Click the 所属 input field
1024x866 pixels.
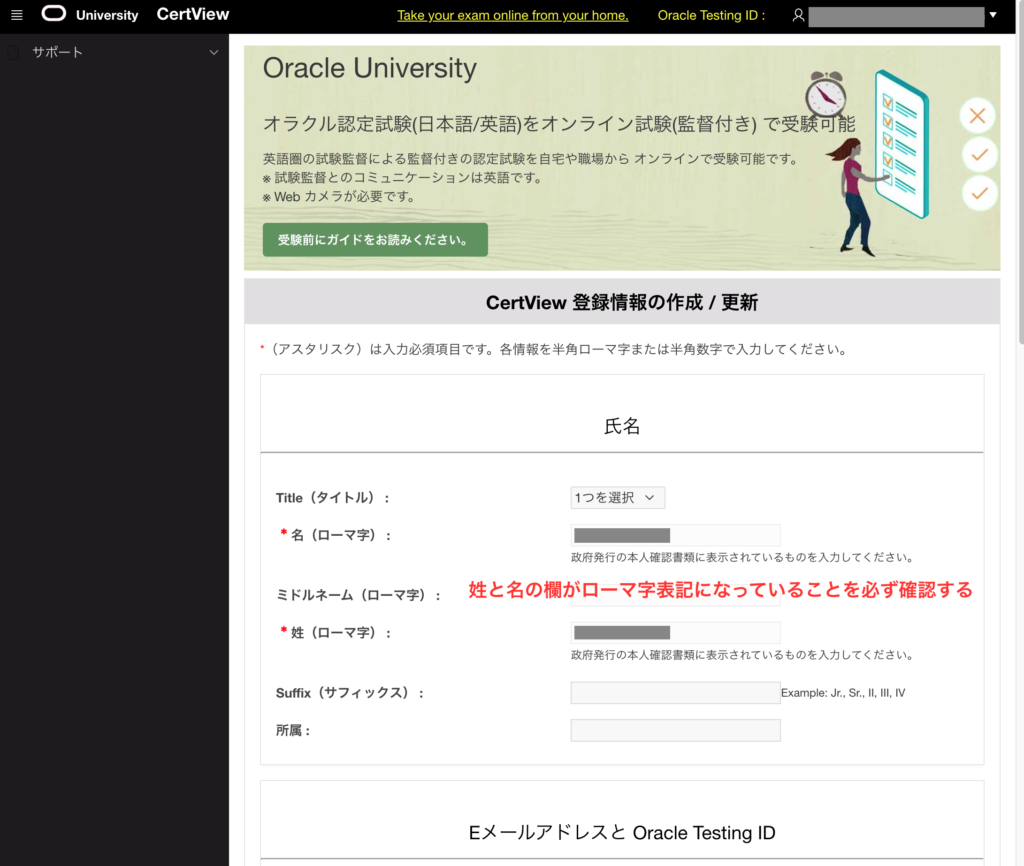(675, 730)
